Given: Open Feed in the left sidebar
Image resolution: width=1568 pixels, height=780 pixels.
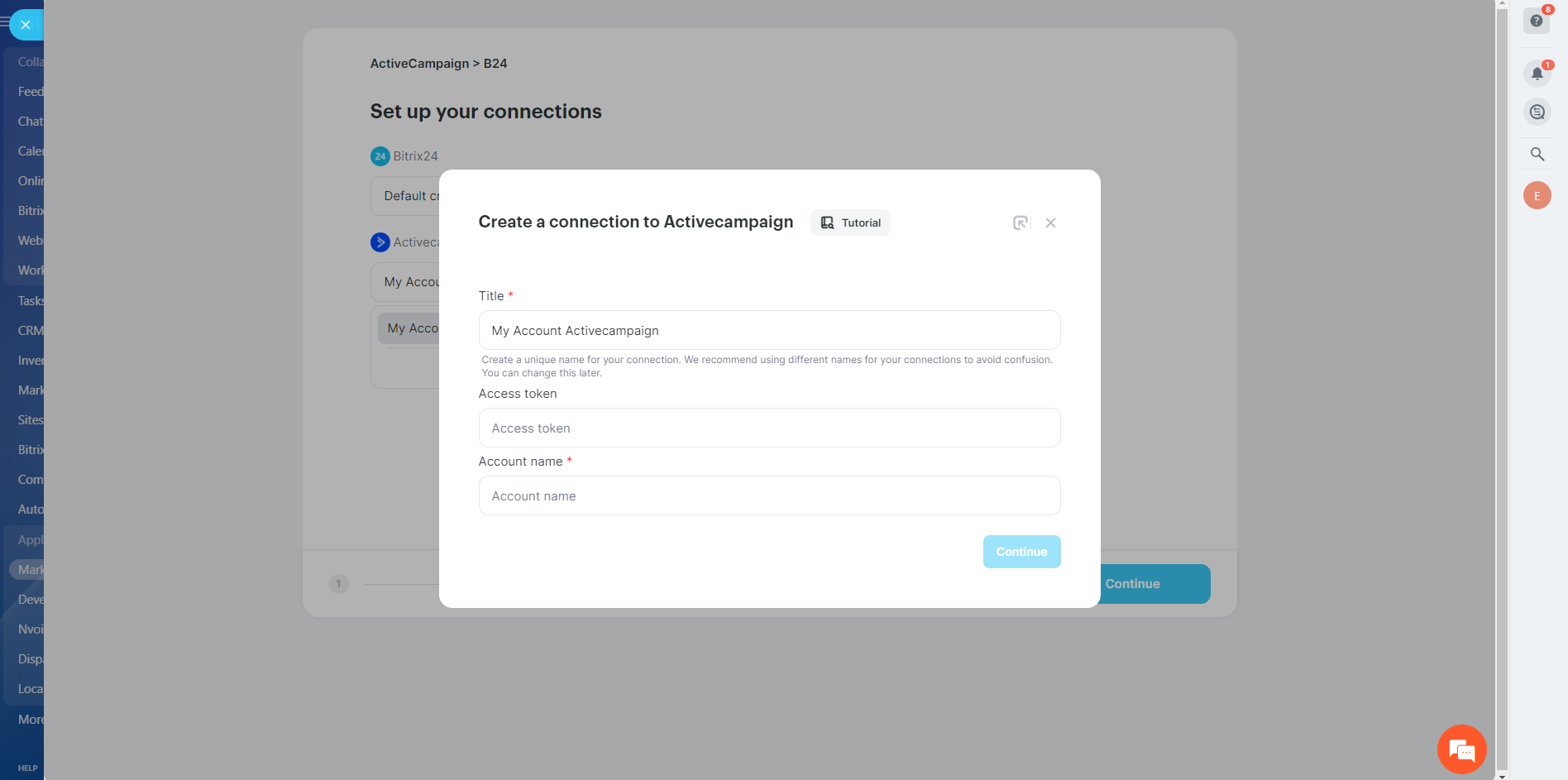Looking at the screenshot, I should point(30,92).
